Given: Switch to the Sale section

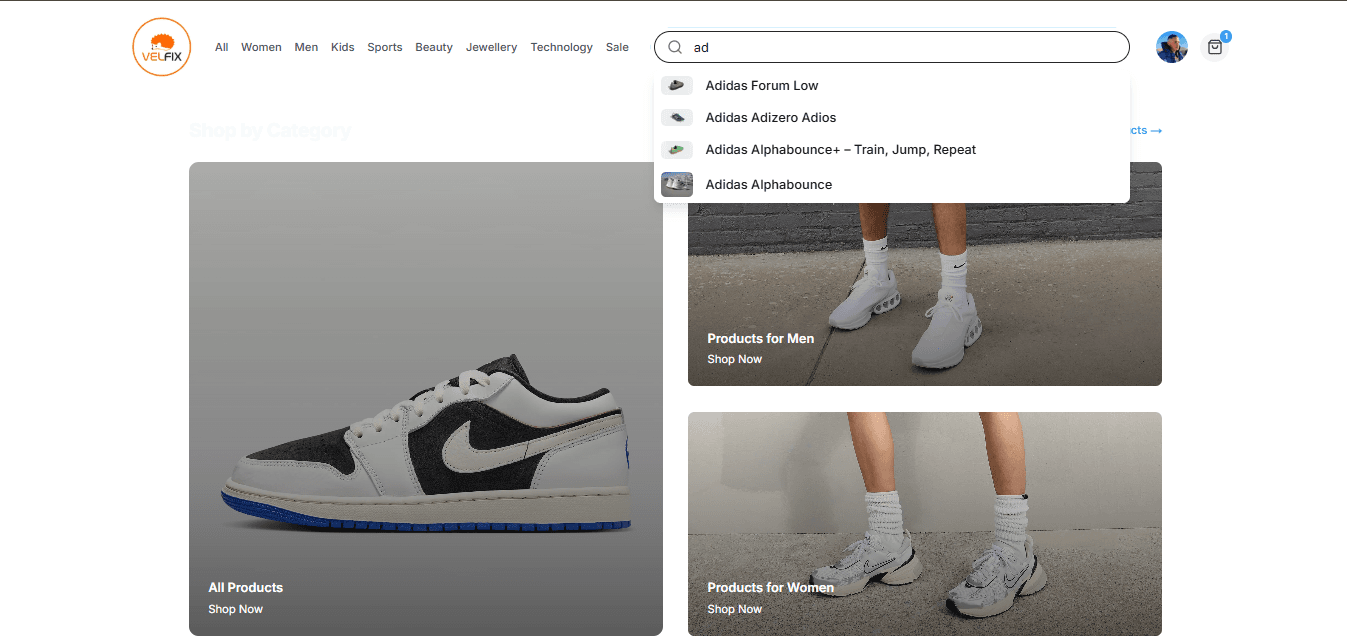Looking at the screenshot, I should pos(617,47).
